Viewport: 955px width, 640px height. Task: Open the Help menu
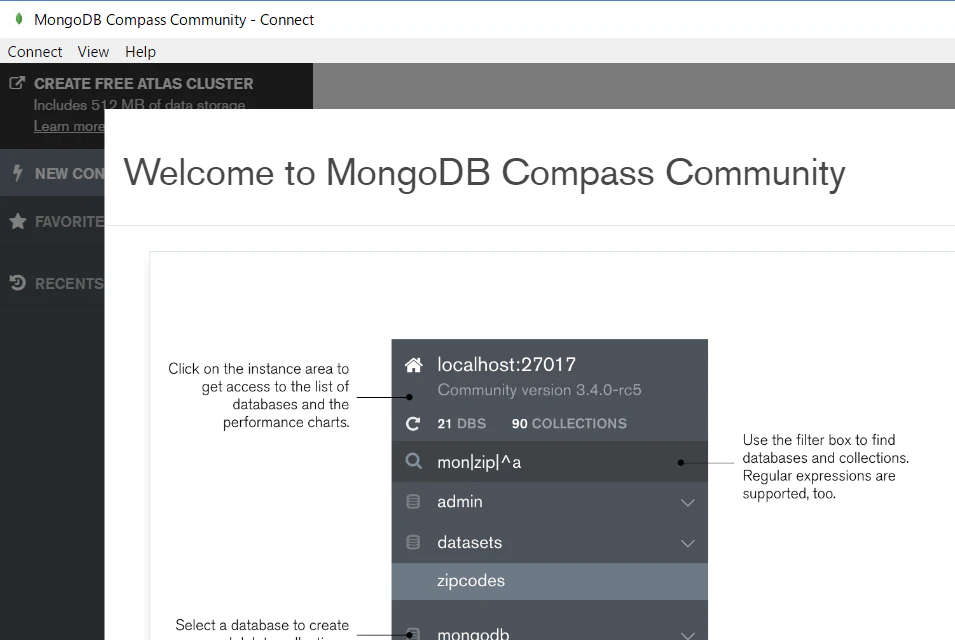[x=141, y=52]
